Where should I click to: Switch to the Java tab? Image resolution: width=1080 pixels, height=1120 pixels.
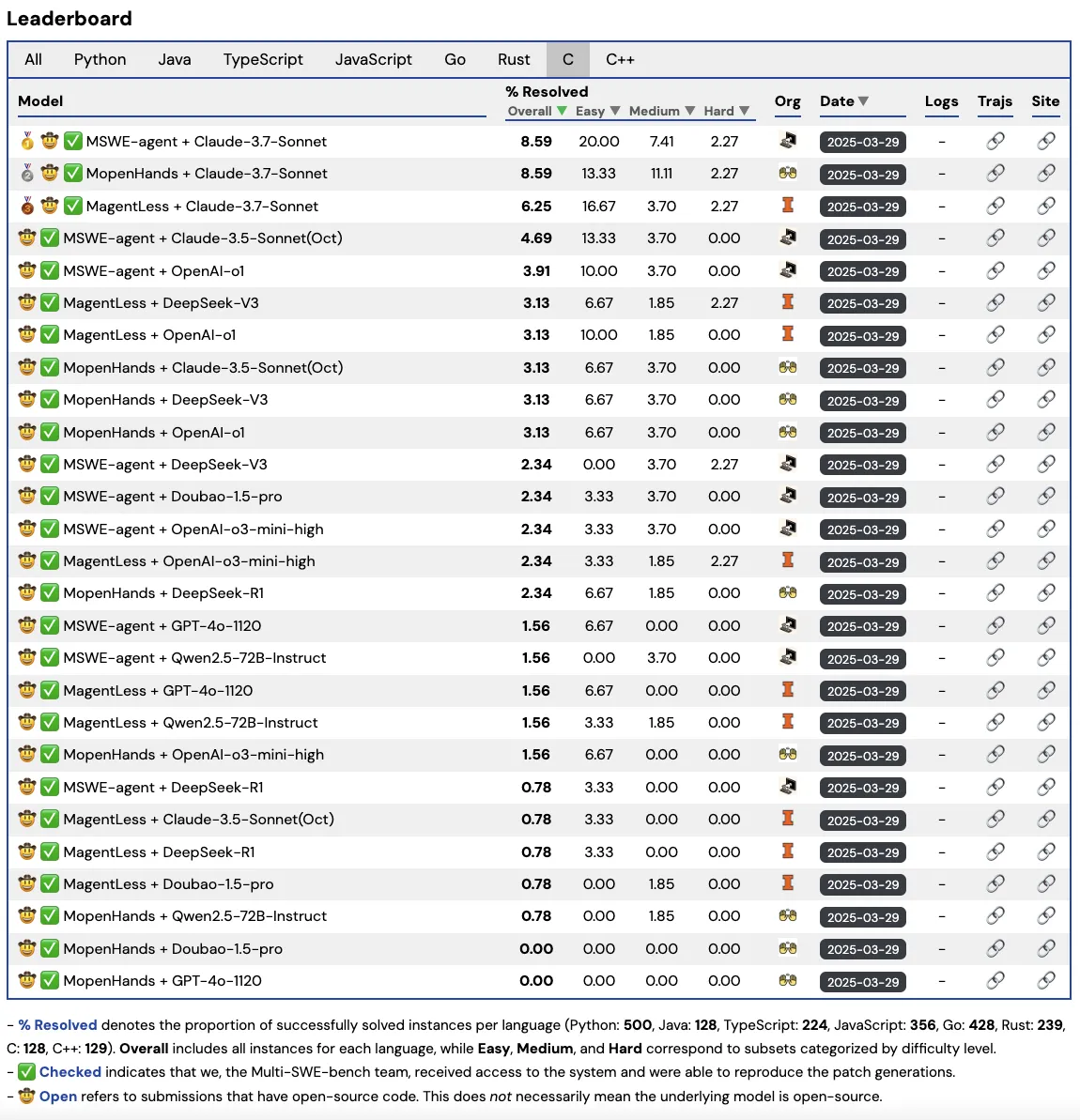pyautogui.click(x=175, y=59)
